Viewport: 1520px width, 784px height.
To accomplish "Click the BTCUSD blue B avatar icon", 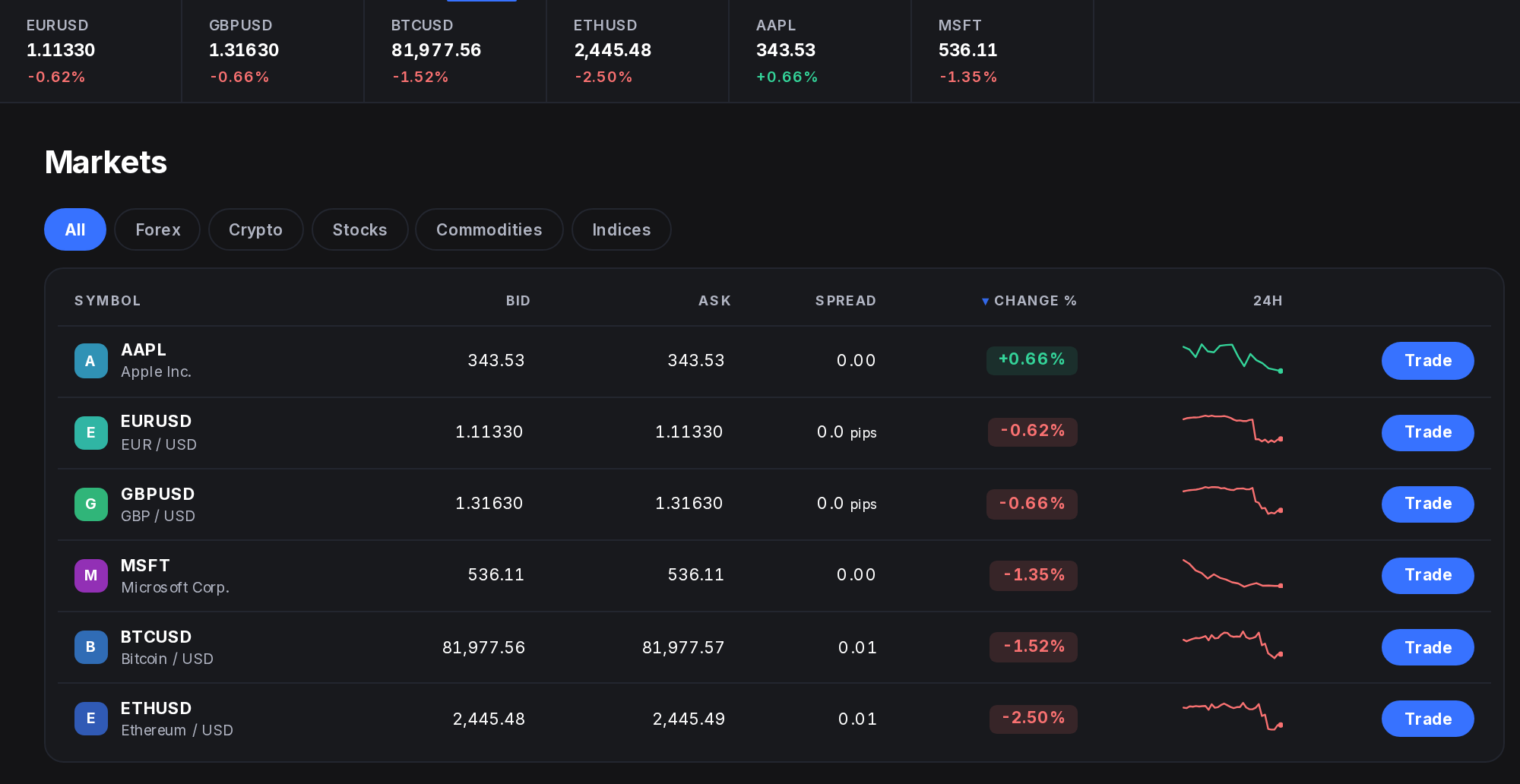I will 90,646.
